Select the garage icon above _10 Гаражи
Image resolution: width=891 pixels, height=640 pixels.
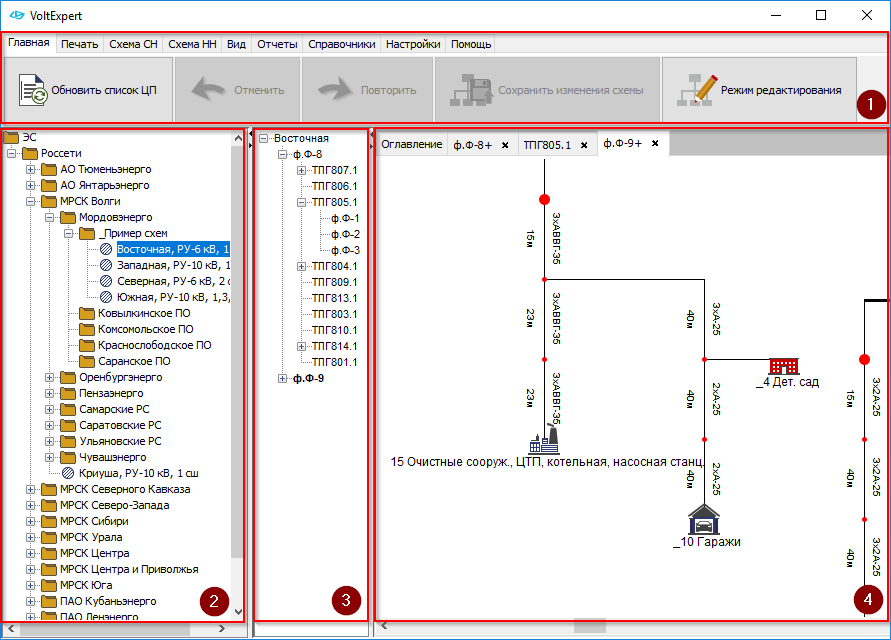tap(704, 520)
